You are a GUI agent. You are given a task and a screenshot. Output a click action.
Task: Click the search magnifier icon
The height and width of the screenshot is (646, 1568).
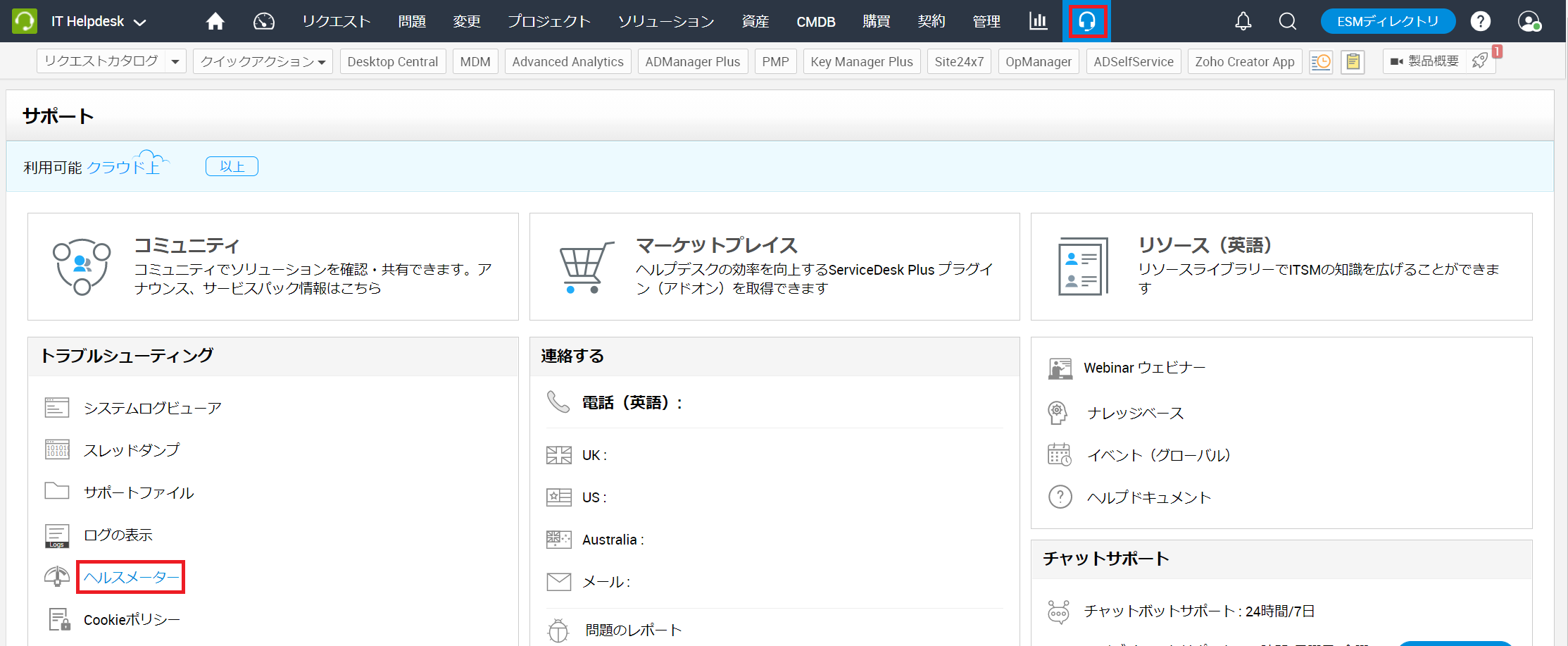(1287, 22)
